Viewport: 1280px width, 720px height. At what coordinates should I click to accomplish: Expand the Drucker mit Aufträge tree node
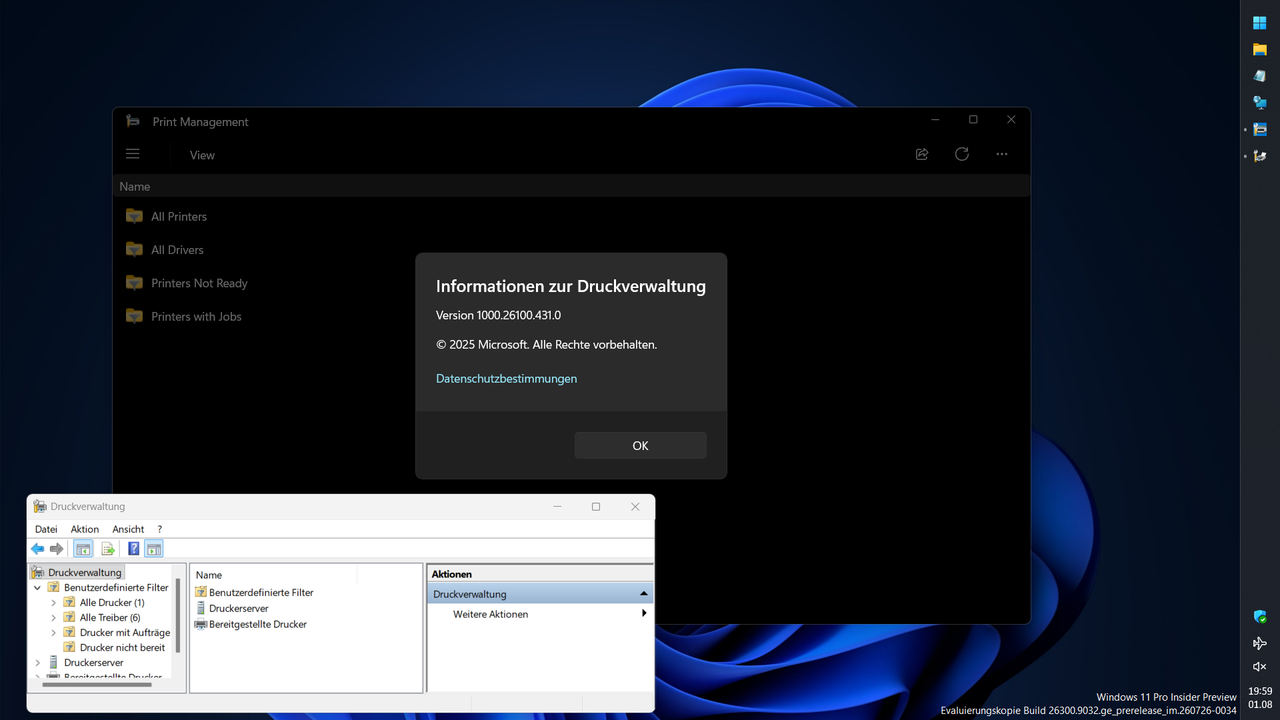54,633
